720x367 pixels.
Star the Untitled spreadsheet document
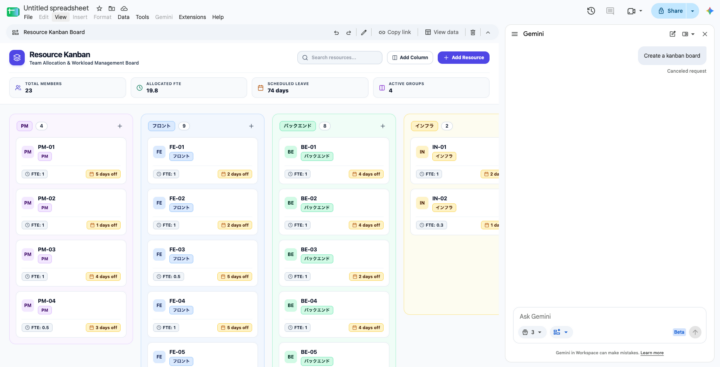click(x=99, y=8)
